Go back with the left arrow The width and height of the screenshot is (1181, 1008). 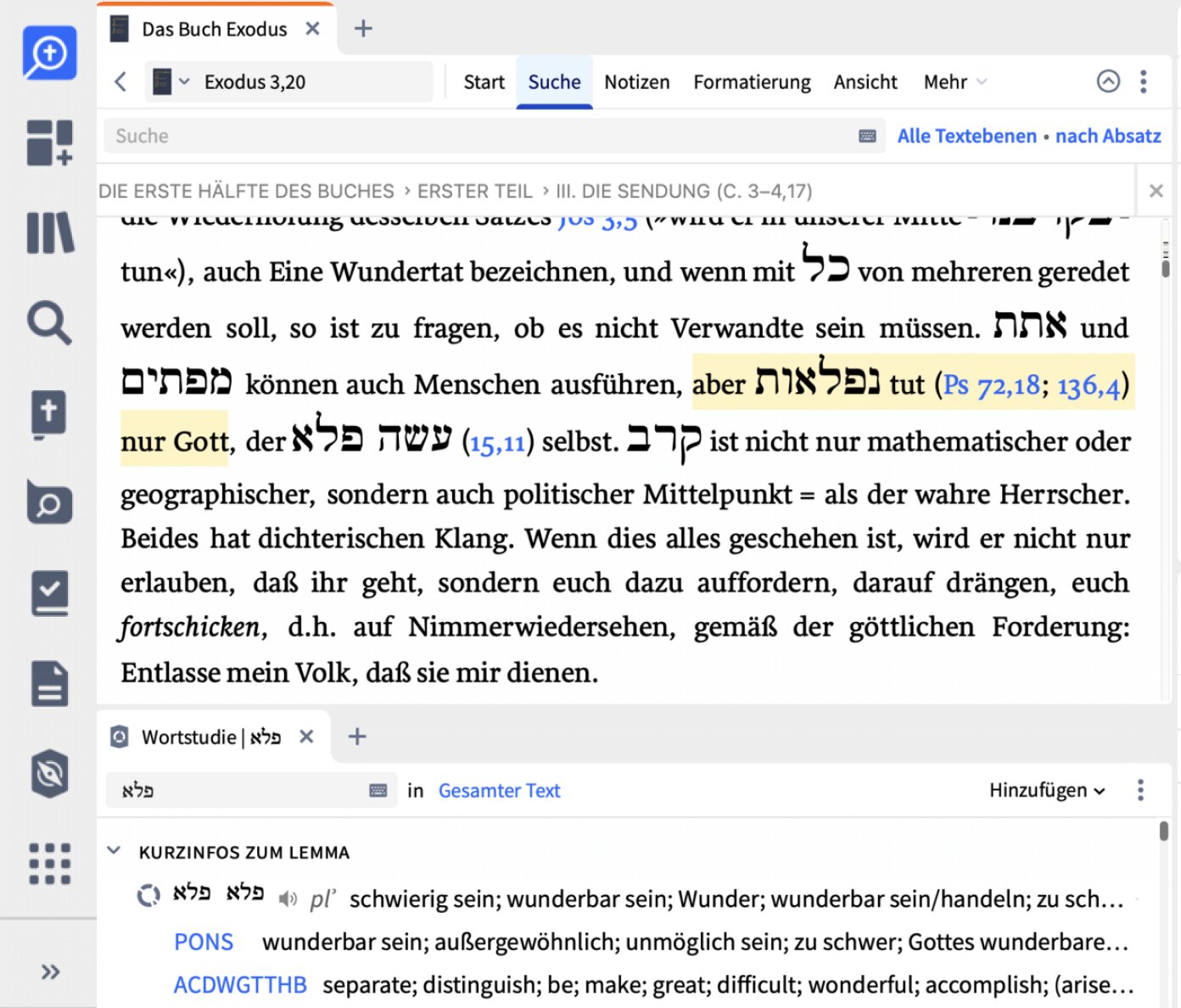[120, 81]
